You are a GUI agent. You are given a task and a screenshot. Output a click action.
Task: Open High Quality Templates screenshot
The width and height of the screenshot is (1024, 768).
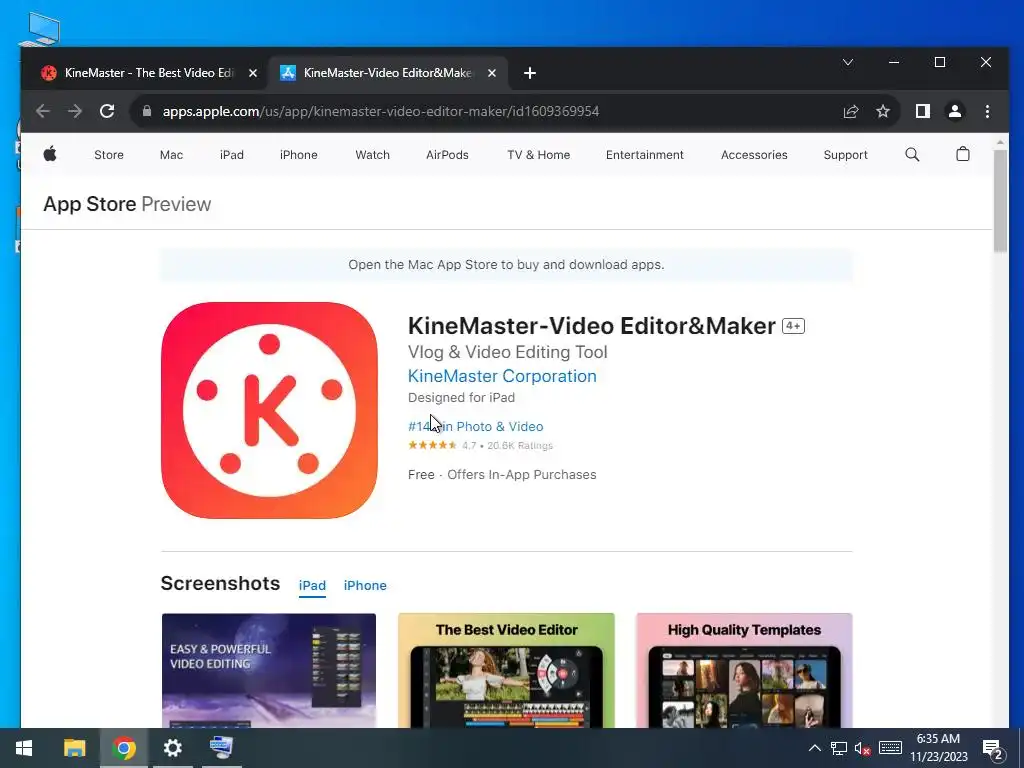point(744,670)
